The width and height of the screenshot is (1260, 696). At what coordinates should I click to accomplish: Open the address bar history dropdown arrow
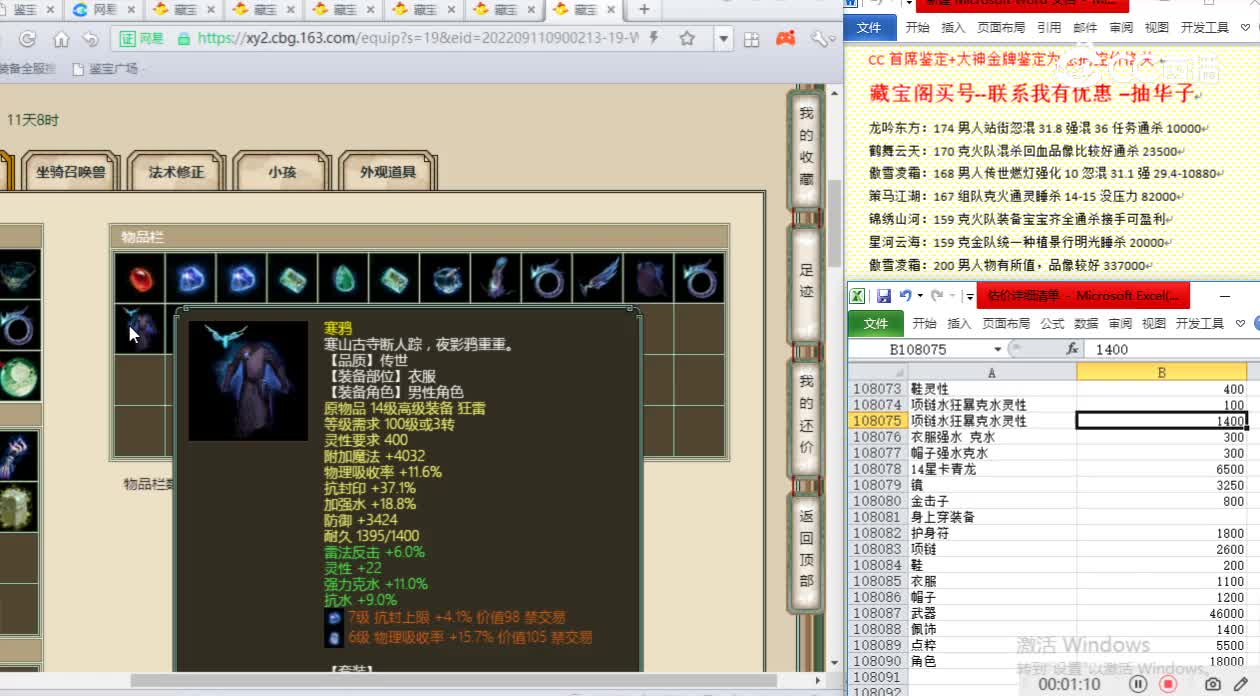(724, 40)
